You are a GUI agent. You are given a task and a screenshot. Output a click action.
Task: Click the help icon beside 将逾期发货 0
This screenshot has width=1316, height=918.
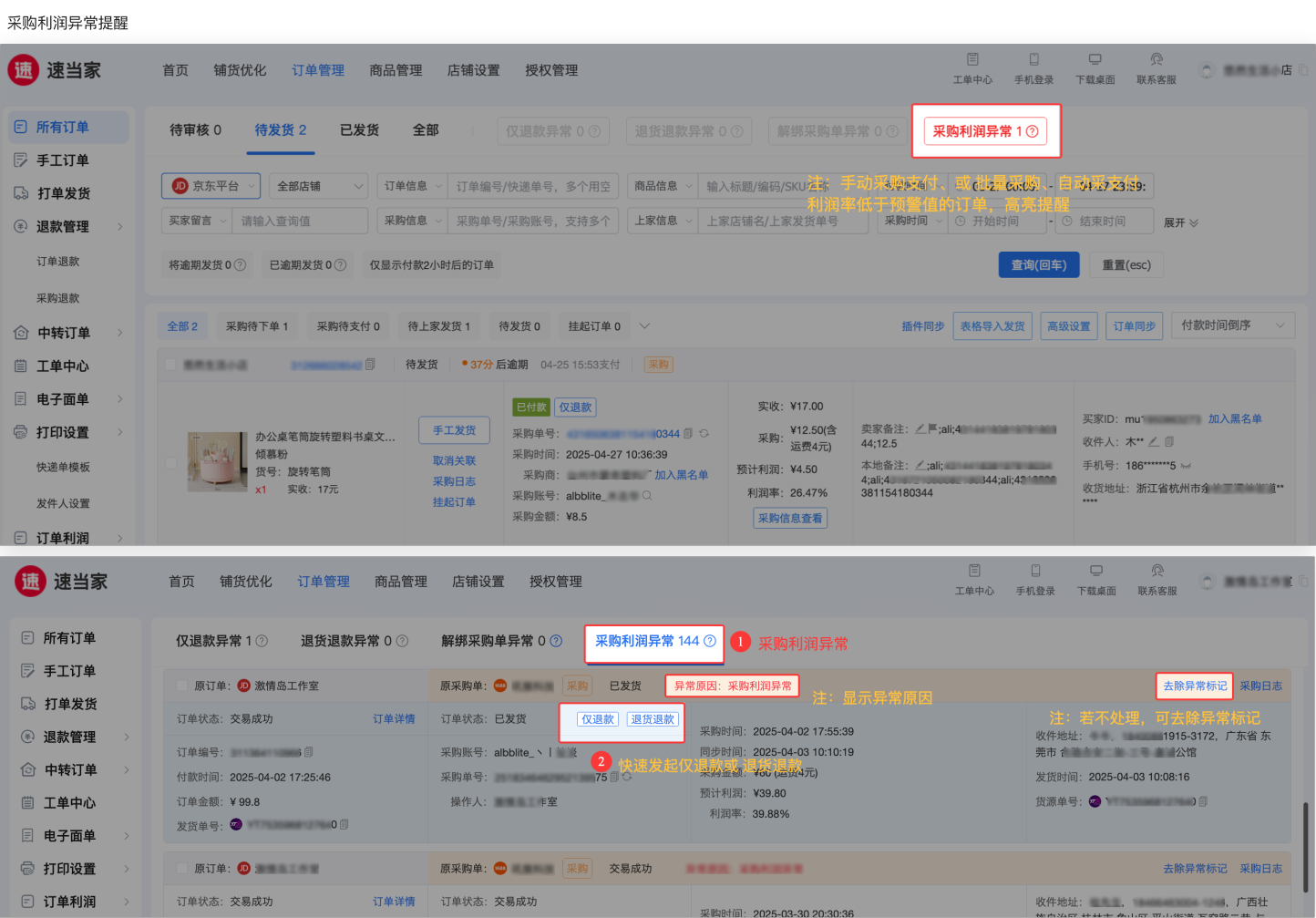click(x=241, y=265)
